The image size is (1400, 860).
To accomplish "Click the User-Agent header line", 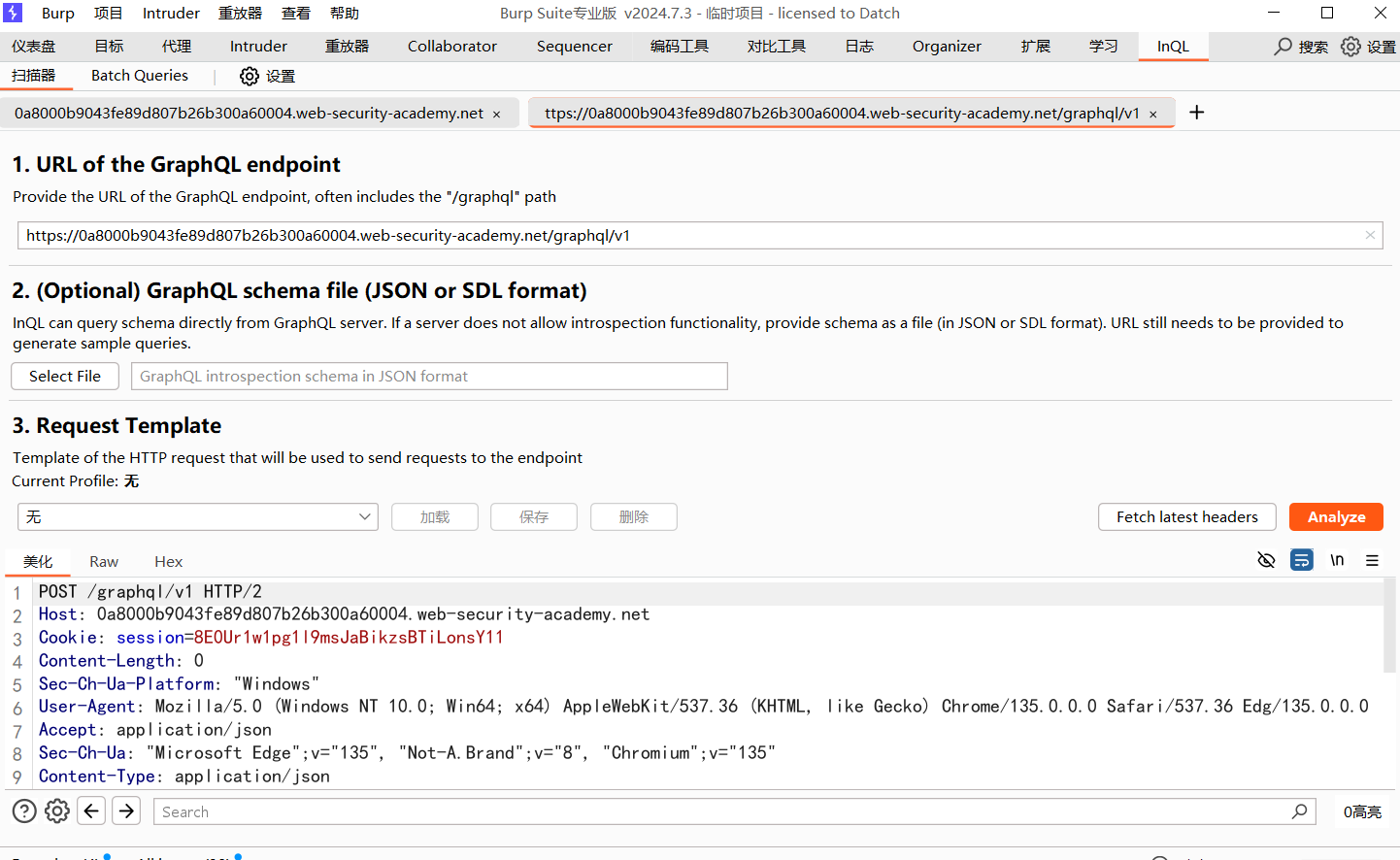I will click(704, 707).
